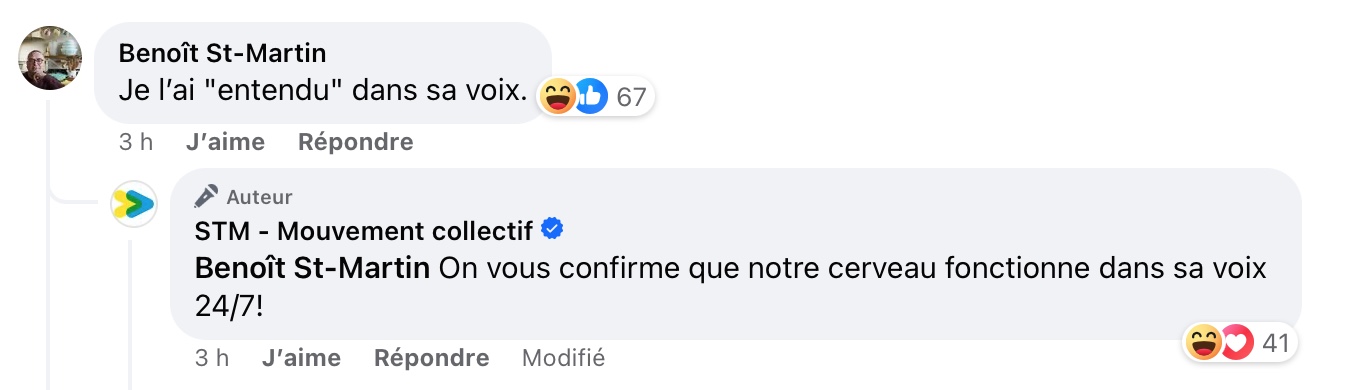Click the 3 h timestamp under STM's reply
Screen dimensions: 1362x390
(x=212, y=358)
